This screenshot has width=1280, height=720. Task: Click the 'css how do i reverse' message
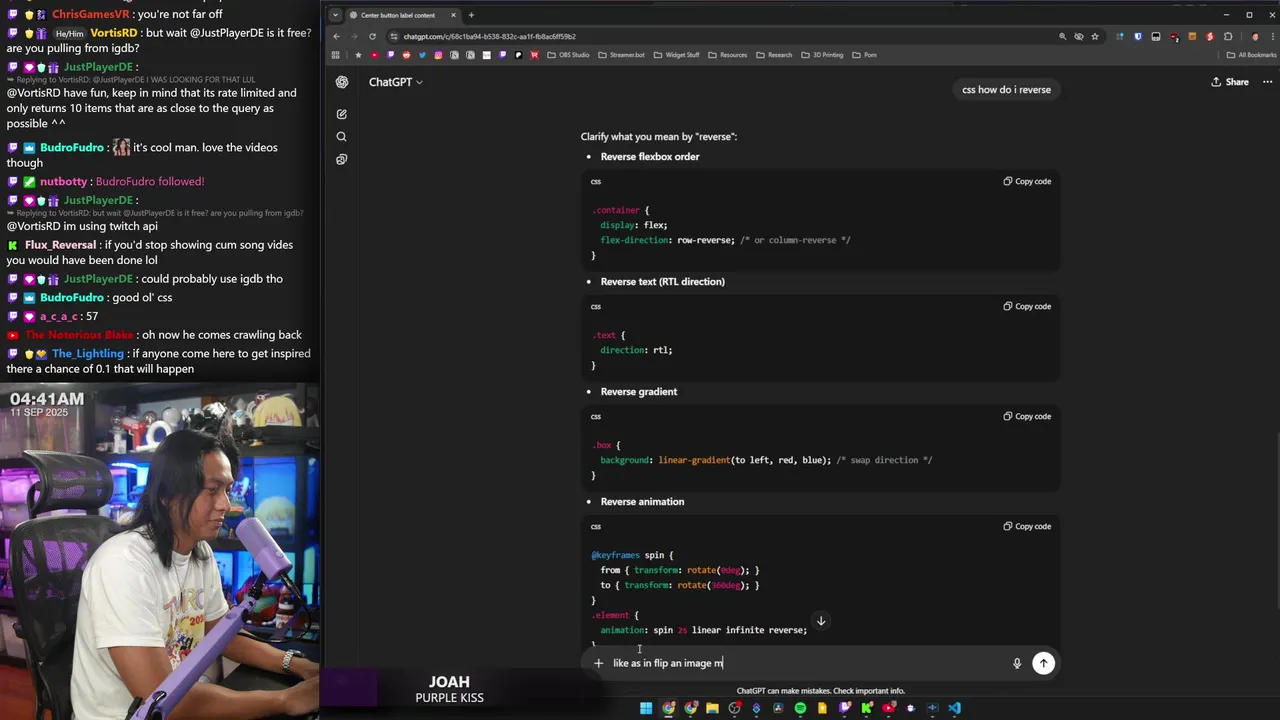click(1006, 90)
